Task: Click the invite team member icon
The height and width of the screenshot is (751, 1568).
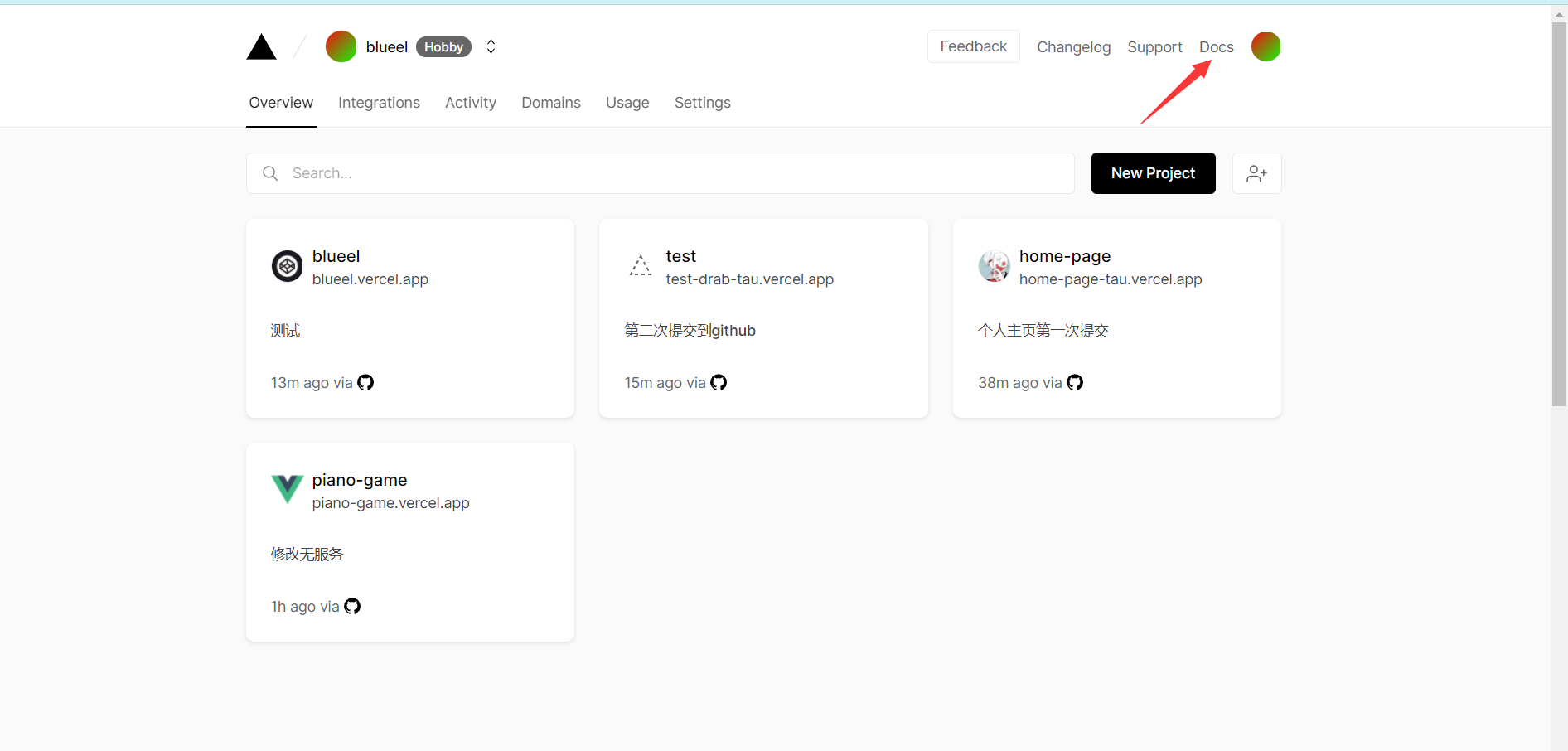Action: pyautogui.click(x=1256, y=173)
